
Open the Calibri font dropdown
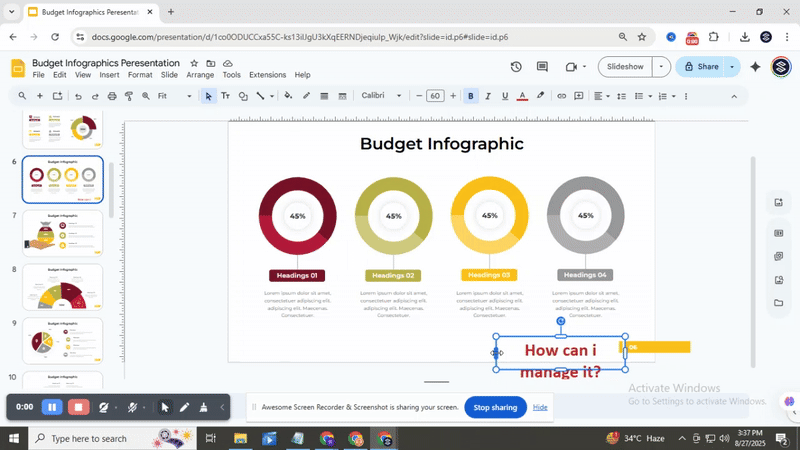(x=380, y=96)
